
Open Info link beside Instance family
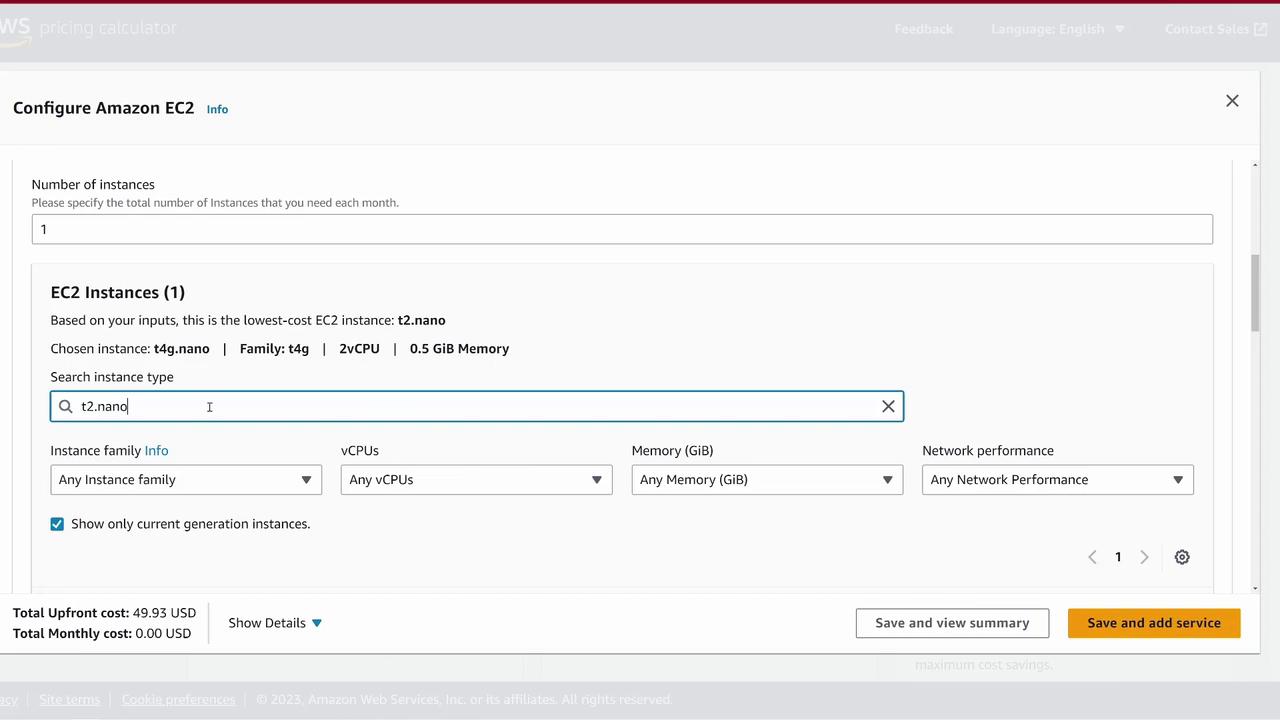tap(156, 451)
